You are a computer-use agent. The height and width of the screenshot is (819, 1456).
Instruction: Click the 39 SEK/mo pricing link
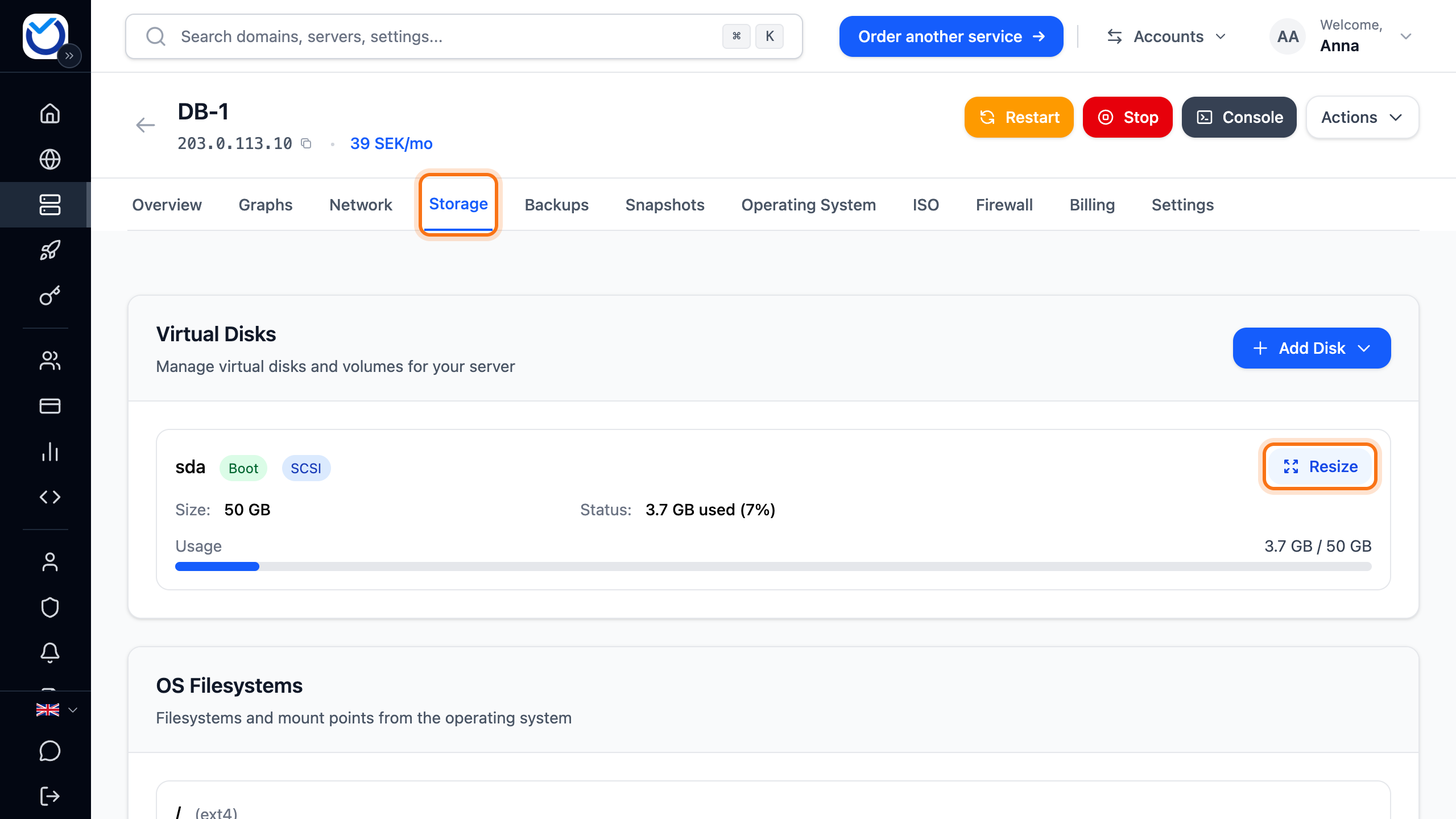pyautogui.click(x=391, y=143)
